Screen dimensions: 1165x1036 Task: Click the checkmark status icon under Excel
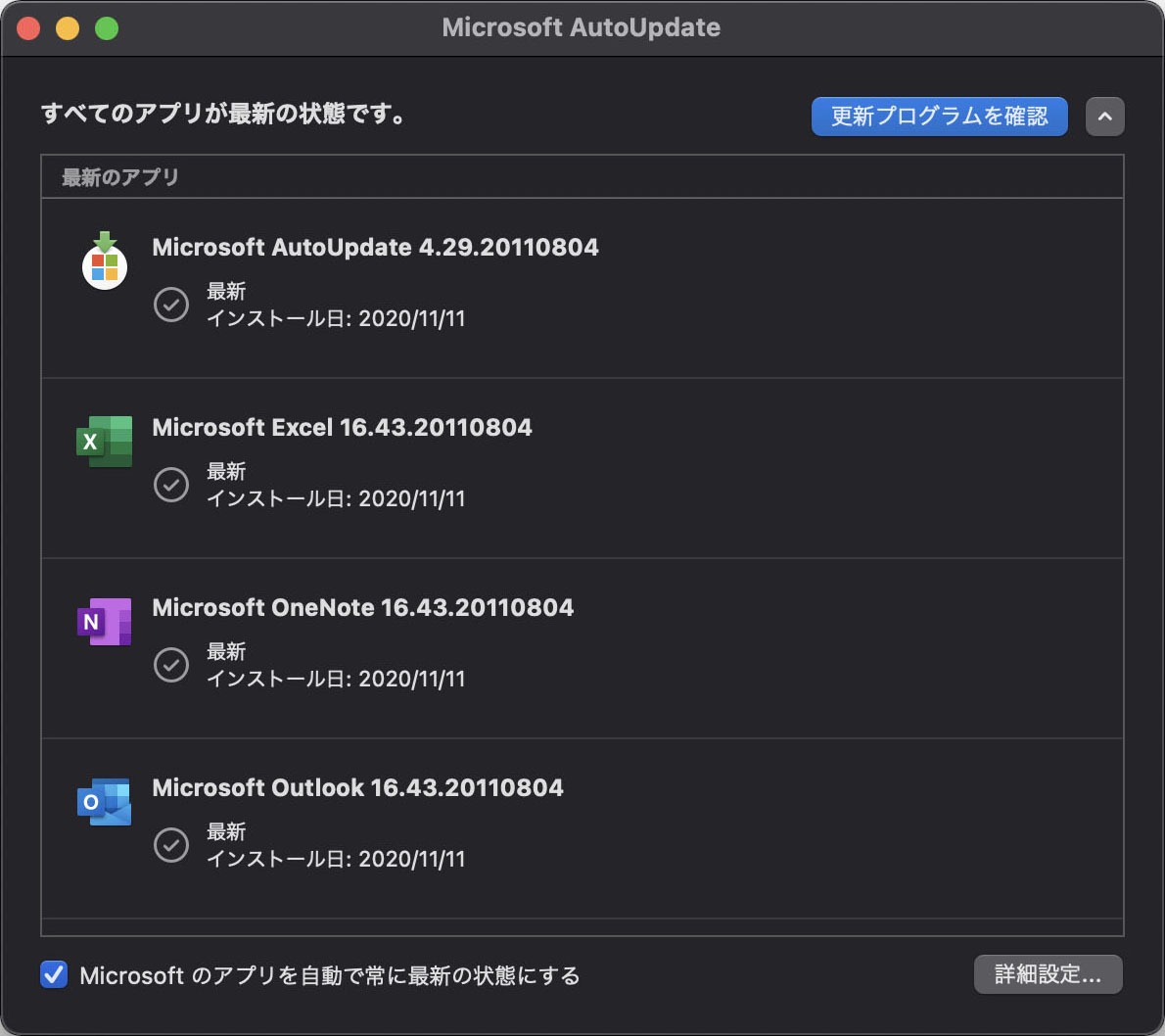pyautogui.click(x=171, y=485)
